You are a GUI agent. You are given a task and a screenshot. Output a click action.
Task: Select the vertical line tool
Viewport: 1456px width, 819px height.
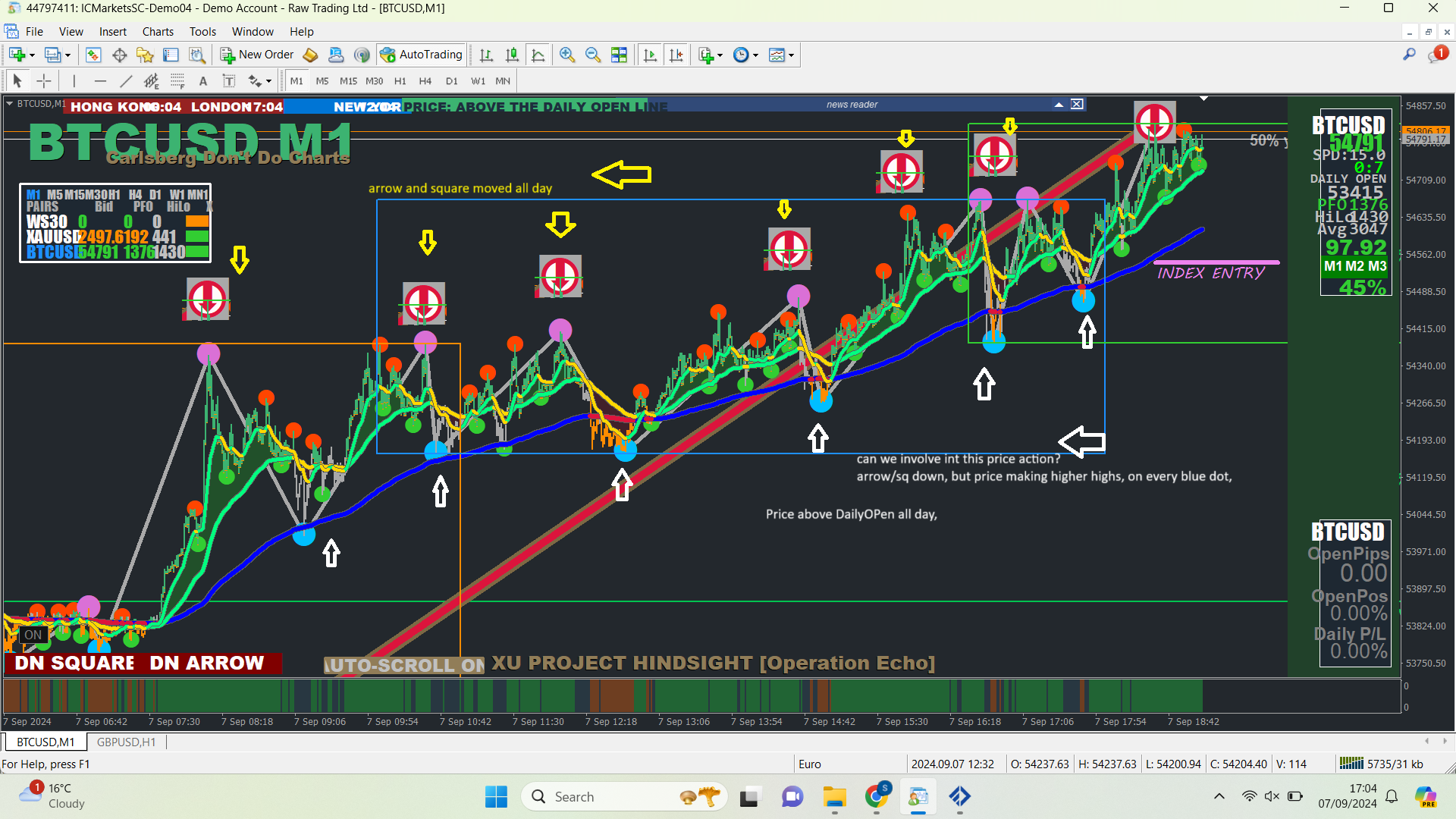(x=74, y=81)
